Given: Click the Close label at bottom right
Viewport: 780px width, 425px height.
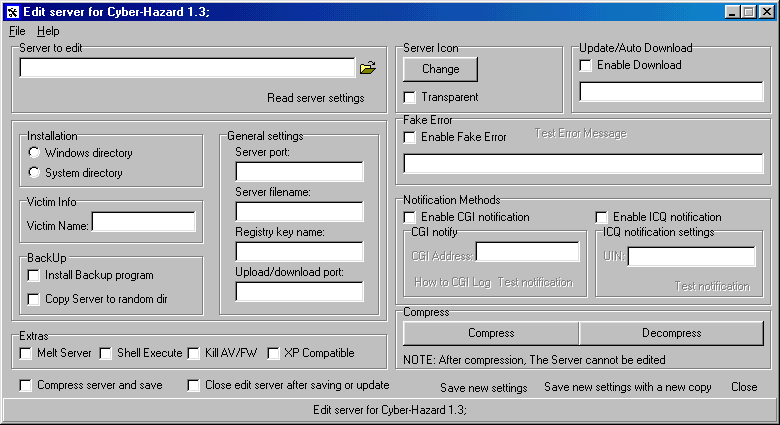Looking at the screenshot, I should click(743, 387).
